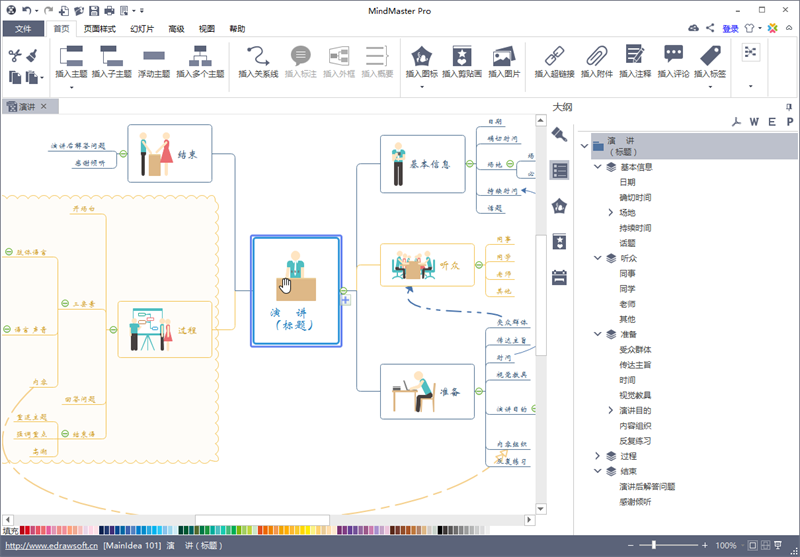The width and height of the screenshot is (800, 557).
Task: Collapse the 结束语 subtopic toggle
Action: tap(65, 434)
